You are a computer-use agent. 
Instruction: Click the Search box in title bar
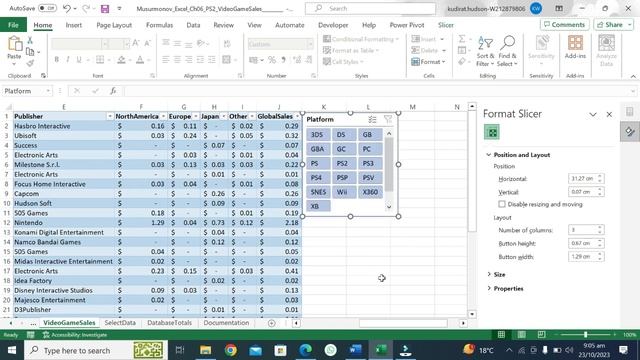(x=370, y=9)
